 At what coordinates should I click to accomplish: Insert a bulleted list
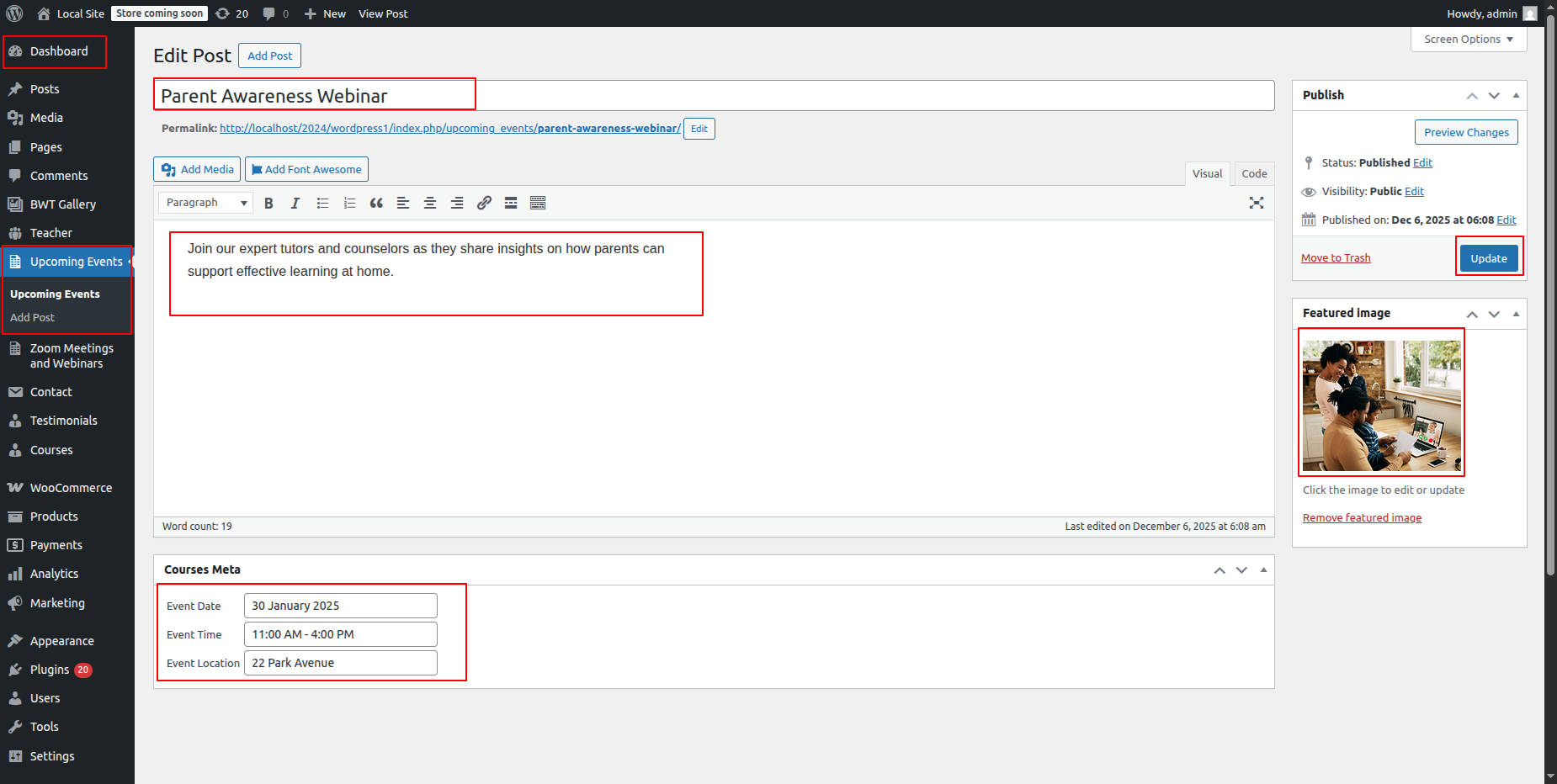[x=322, y=203]
